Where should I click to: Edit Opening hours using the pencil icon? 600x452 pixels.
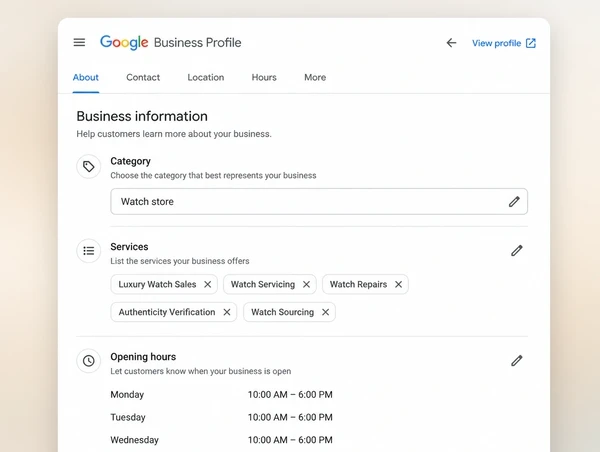coord(517,361)
